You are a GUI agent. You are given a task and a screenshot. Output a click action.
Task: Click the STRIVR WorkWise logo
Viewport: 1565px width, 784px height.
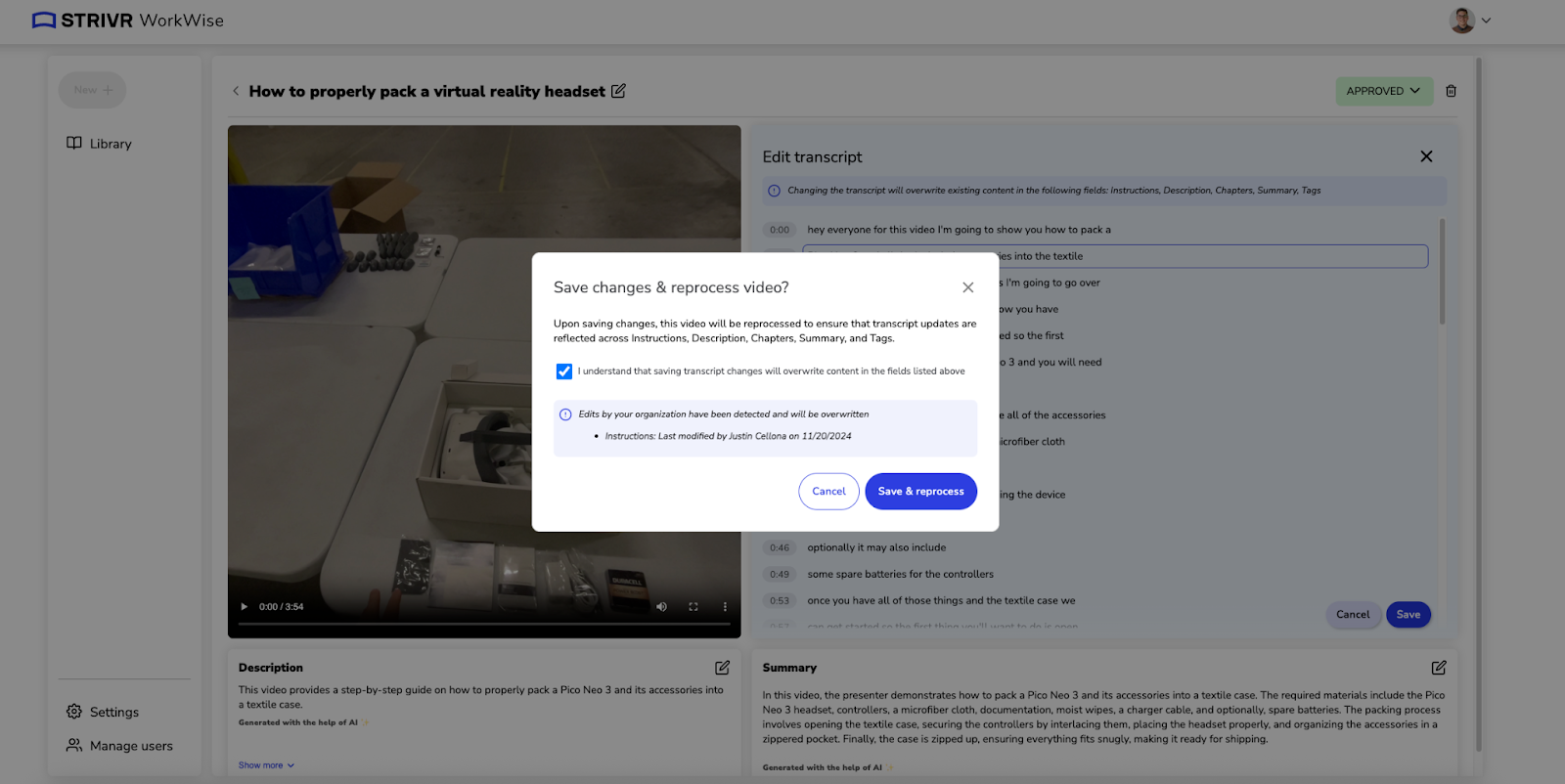128,21
